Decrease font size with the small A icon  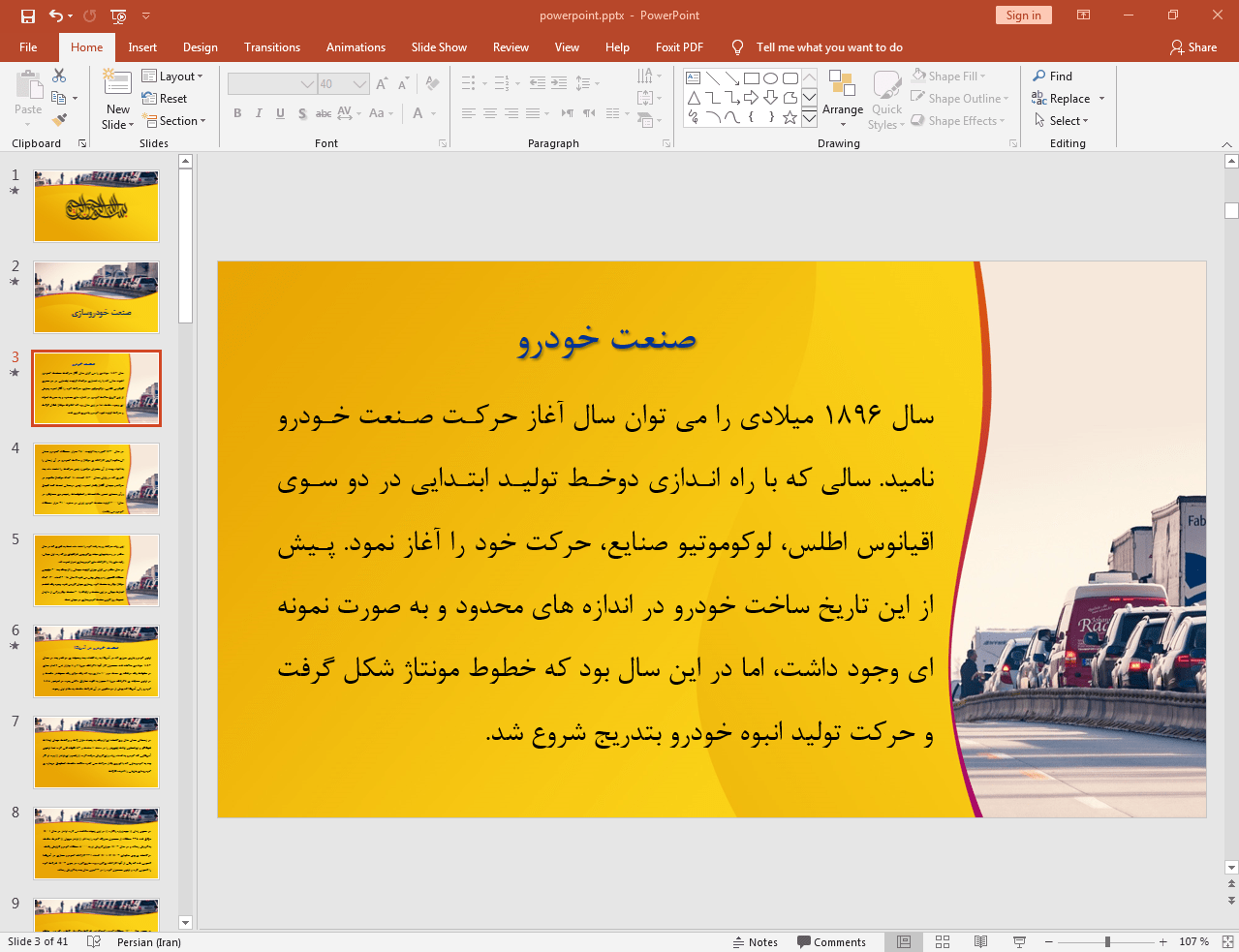pos(403,84)
